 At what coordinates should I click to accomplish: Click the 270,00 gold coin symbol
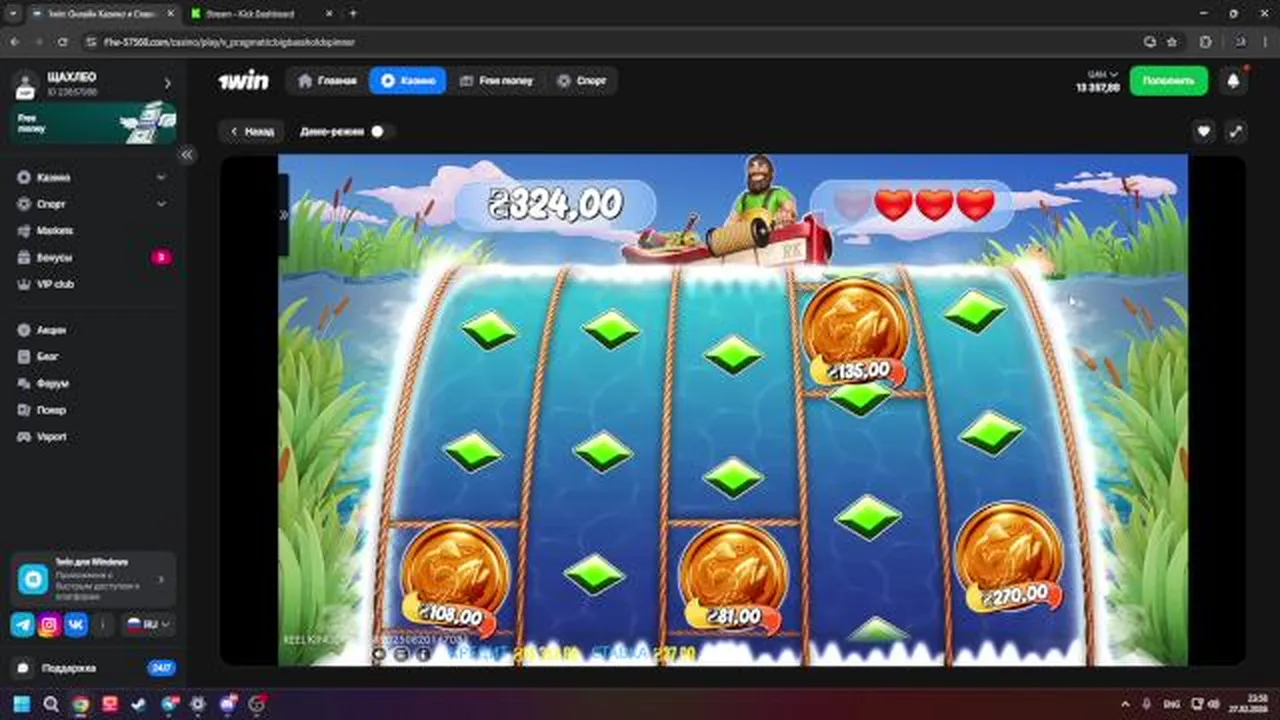[x=1008, y=558]
